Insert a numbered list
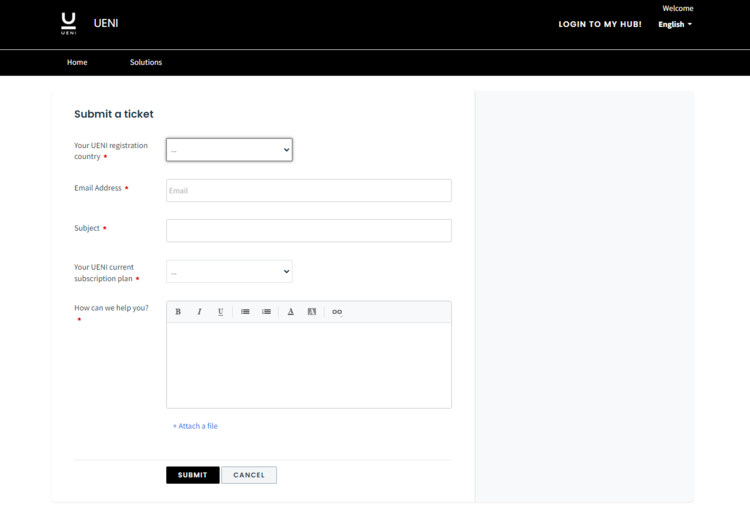Image resolution: width=750 pixels, height=521 pixels. [266, 312]
